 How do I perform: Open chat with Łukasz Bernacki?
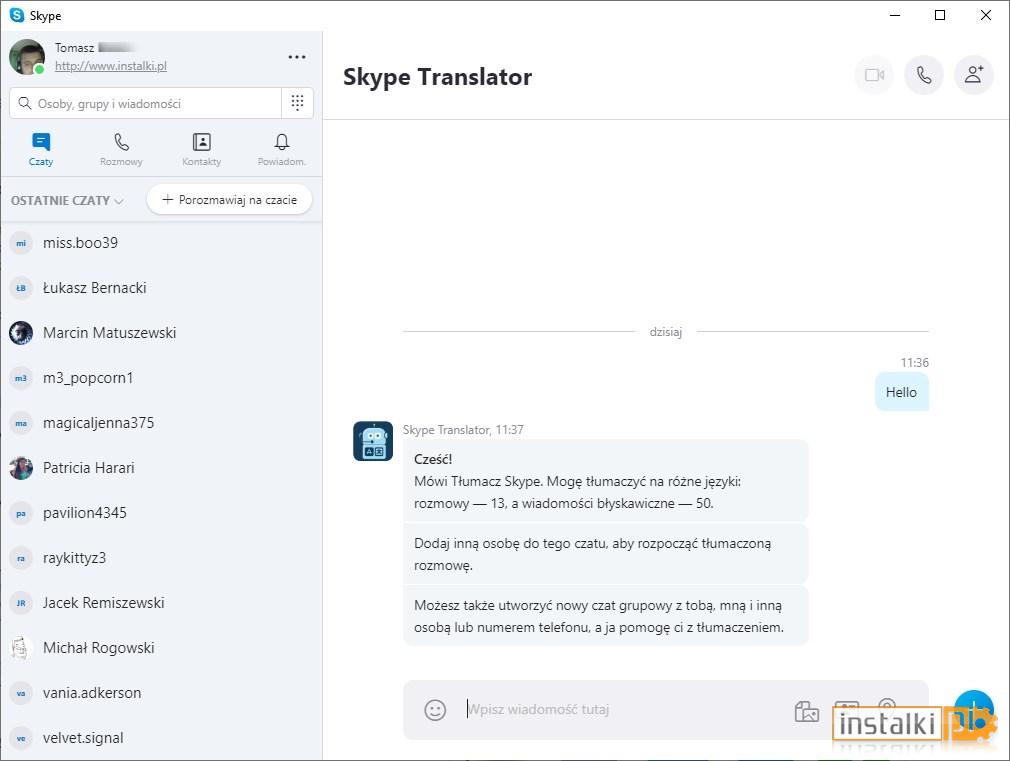(161, 288)
